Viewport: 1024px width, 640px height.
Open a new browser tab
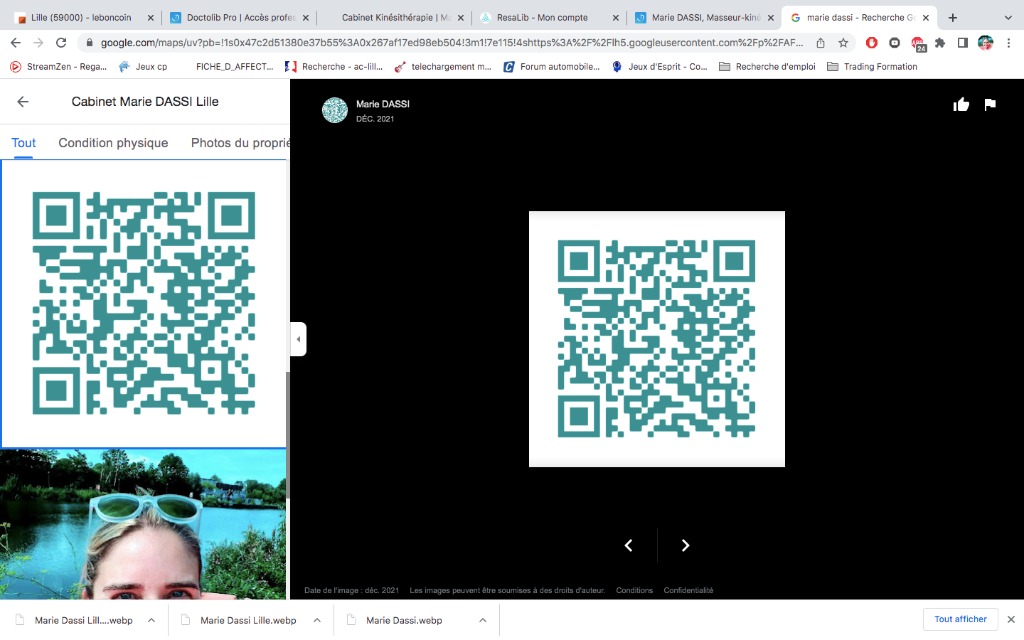(952, 18)
